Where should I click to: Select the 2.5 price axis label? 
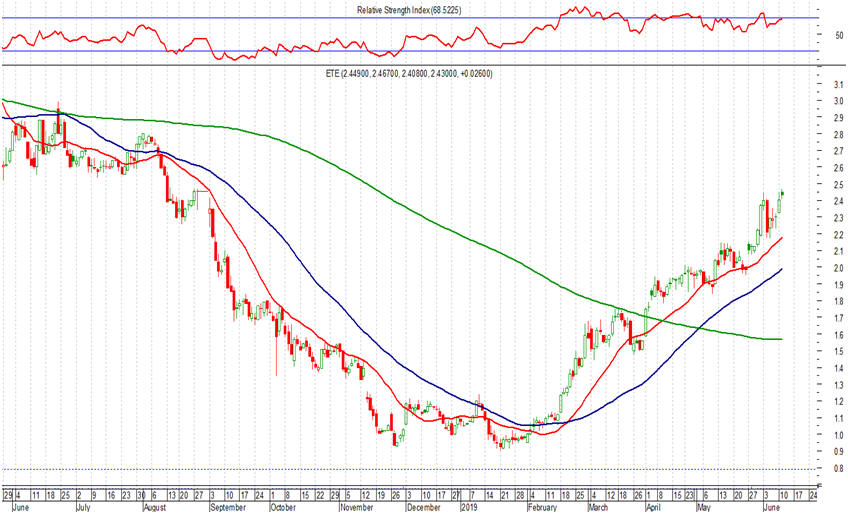(x=838, y=185)
